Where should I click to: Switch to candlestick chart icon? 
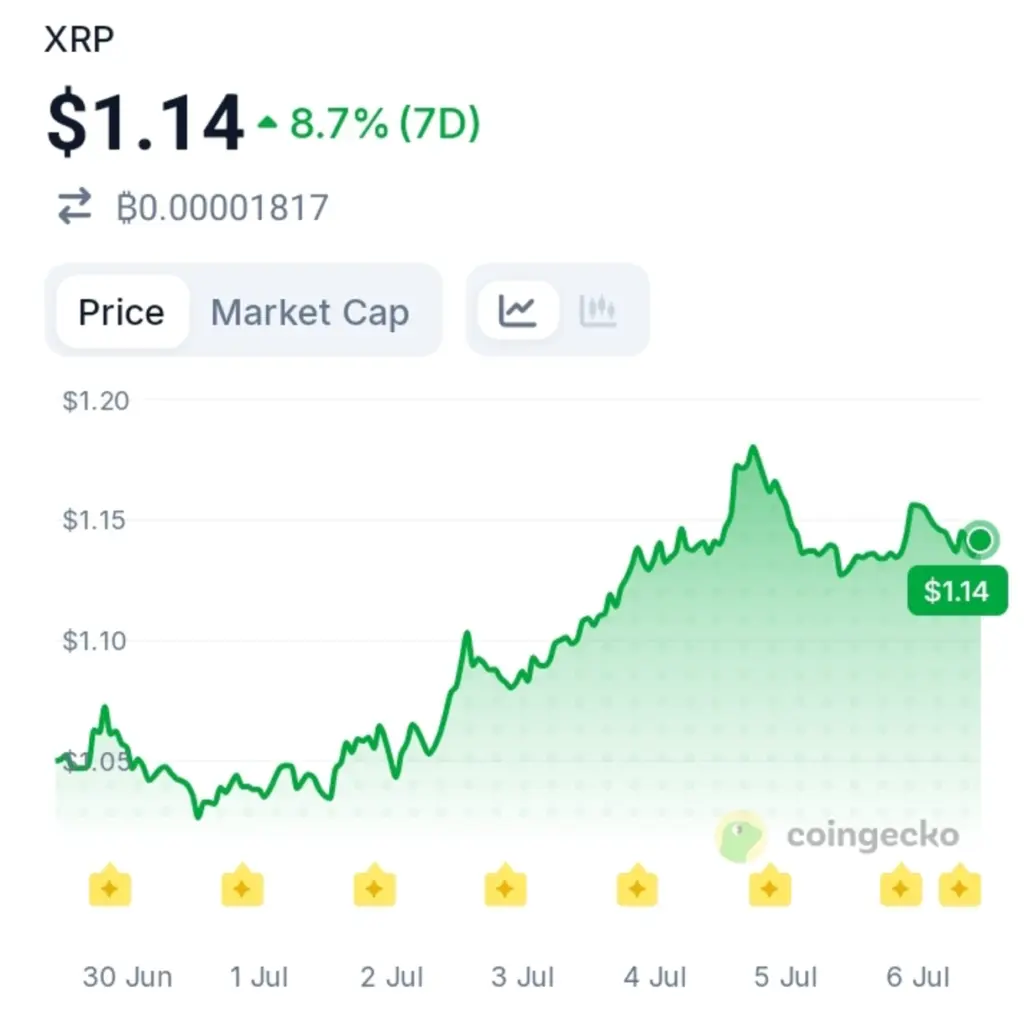coord(598,311)
